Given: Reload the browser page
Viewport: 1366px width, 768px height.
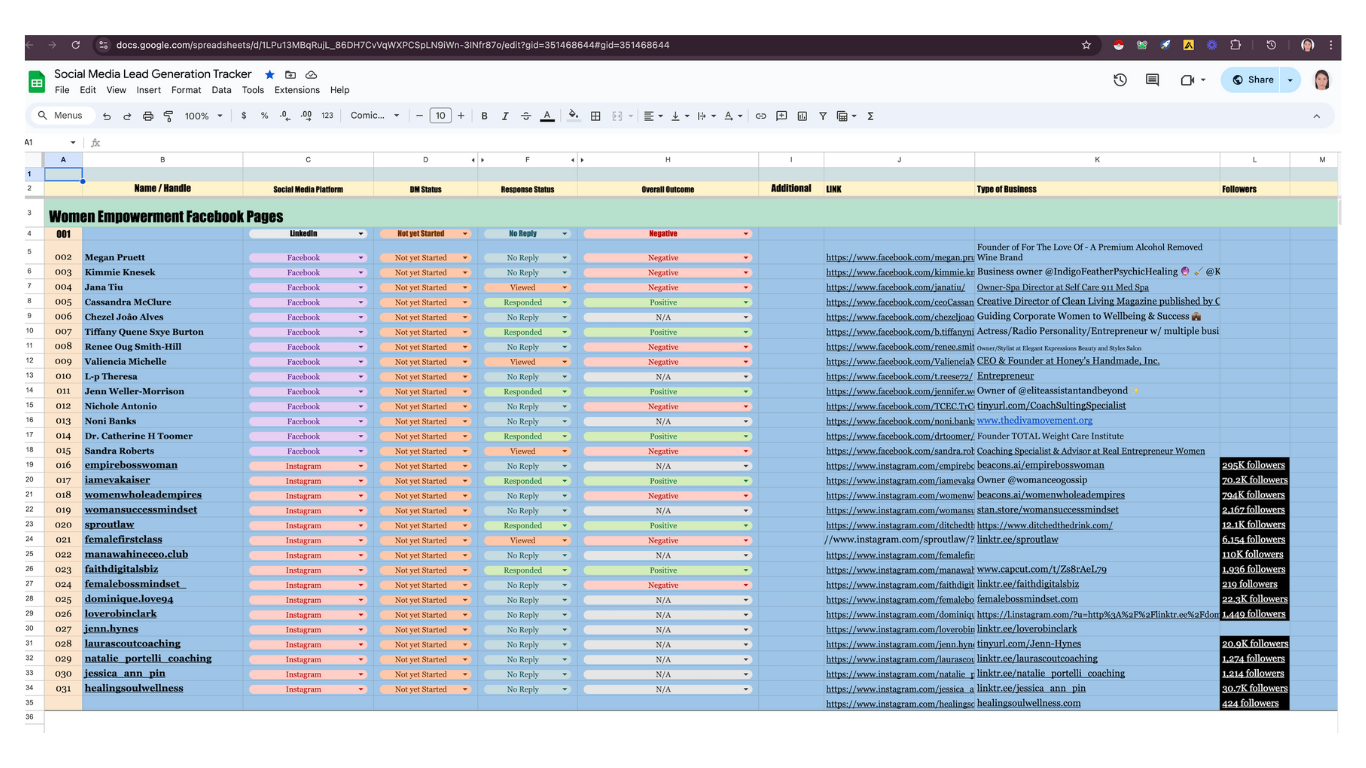Looking at the screenshot, I should point(75,45).
